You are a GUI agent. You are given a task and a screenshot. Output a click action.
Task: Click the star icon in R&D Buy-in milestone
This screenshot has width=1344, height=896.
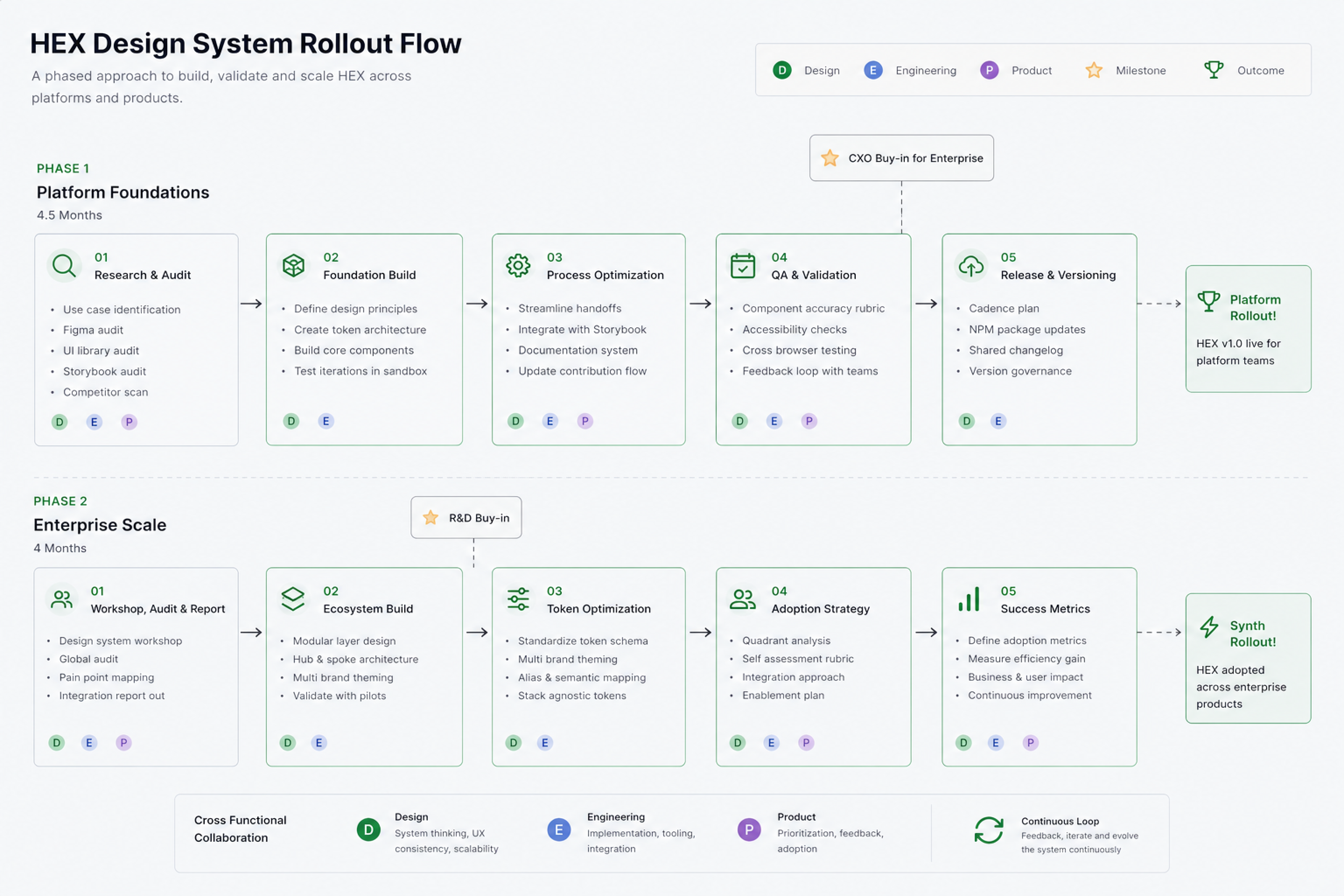(x=430, y=518)
